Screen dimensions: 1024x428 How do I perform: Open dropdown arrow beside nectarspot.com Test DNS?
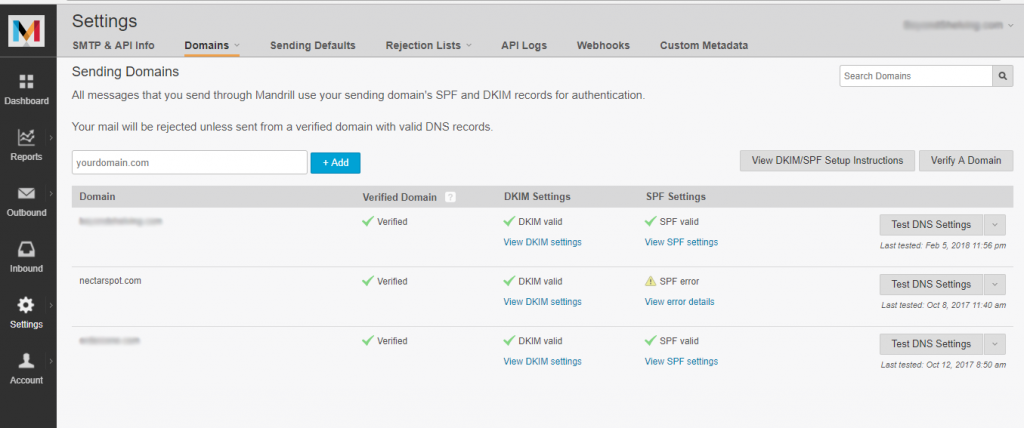coord(994,284)
